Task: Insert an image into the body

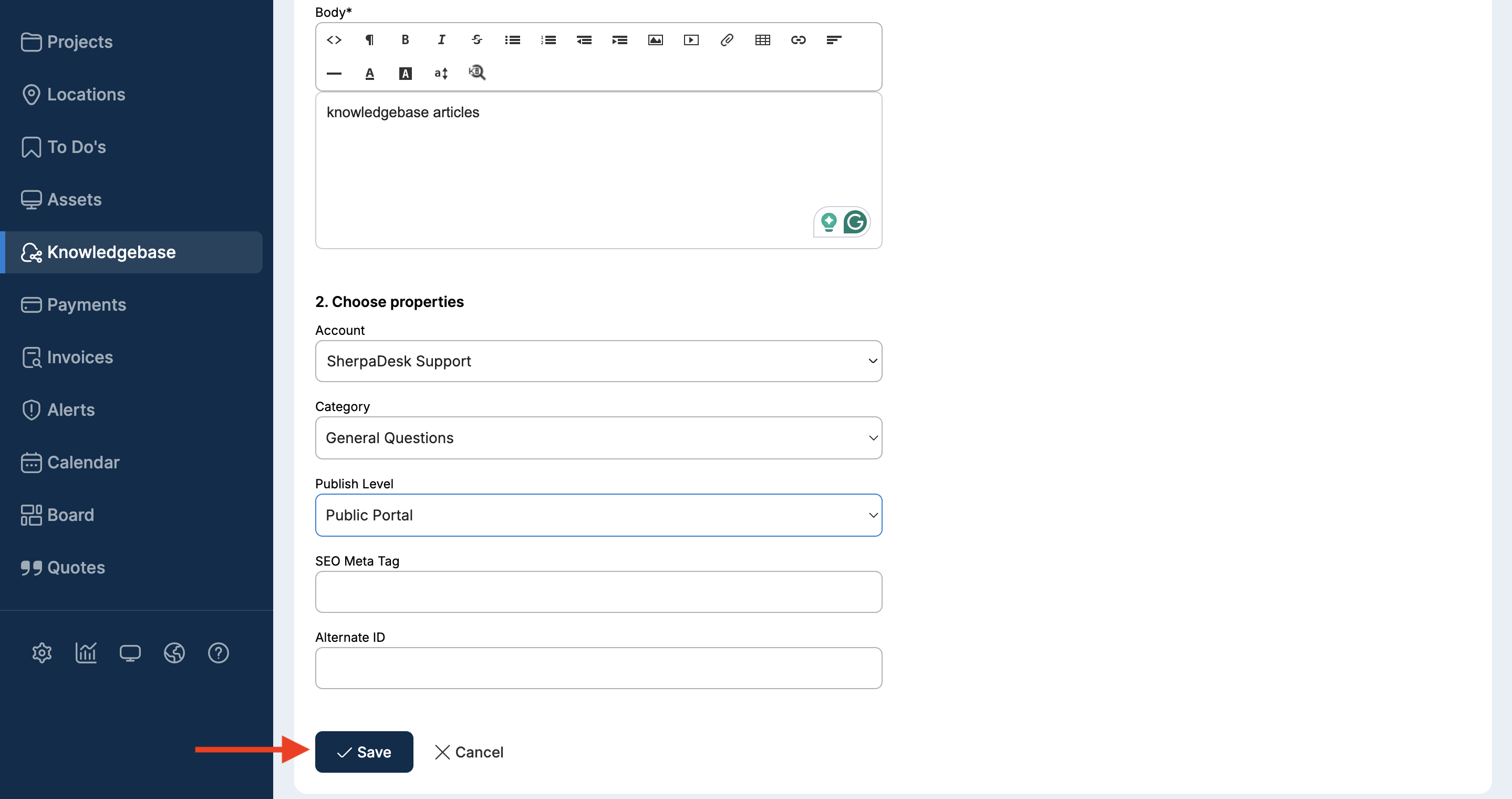Action: [655, 40]
